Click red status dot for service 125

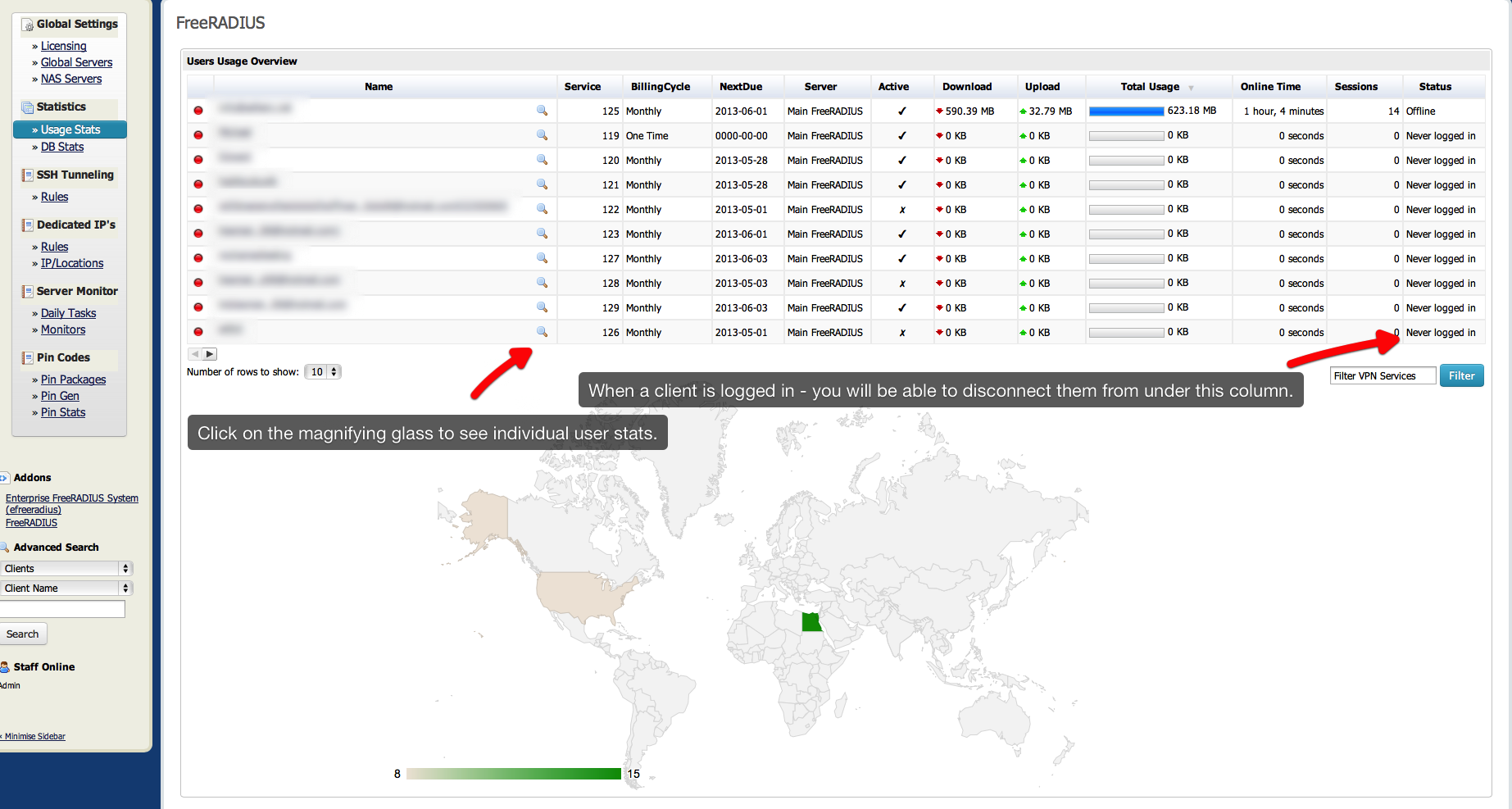click(x=198, y=111)
